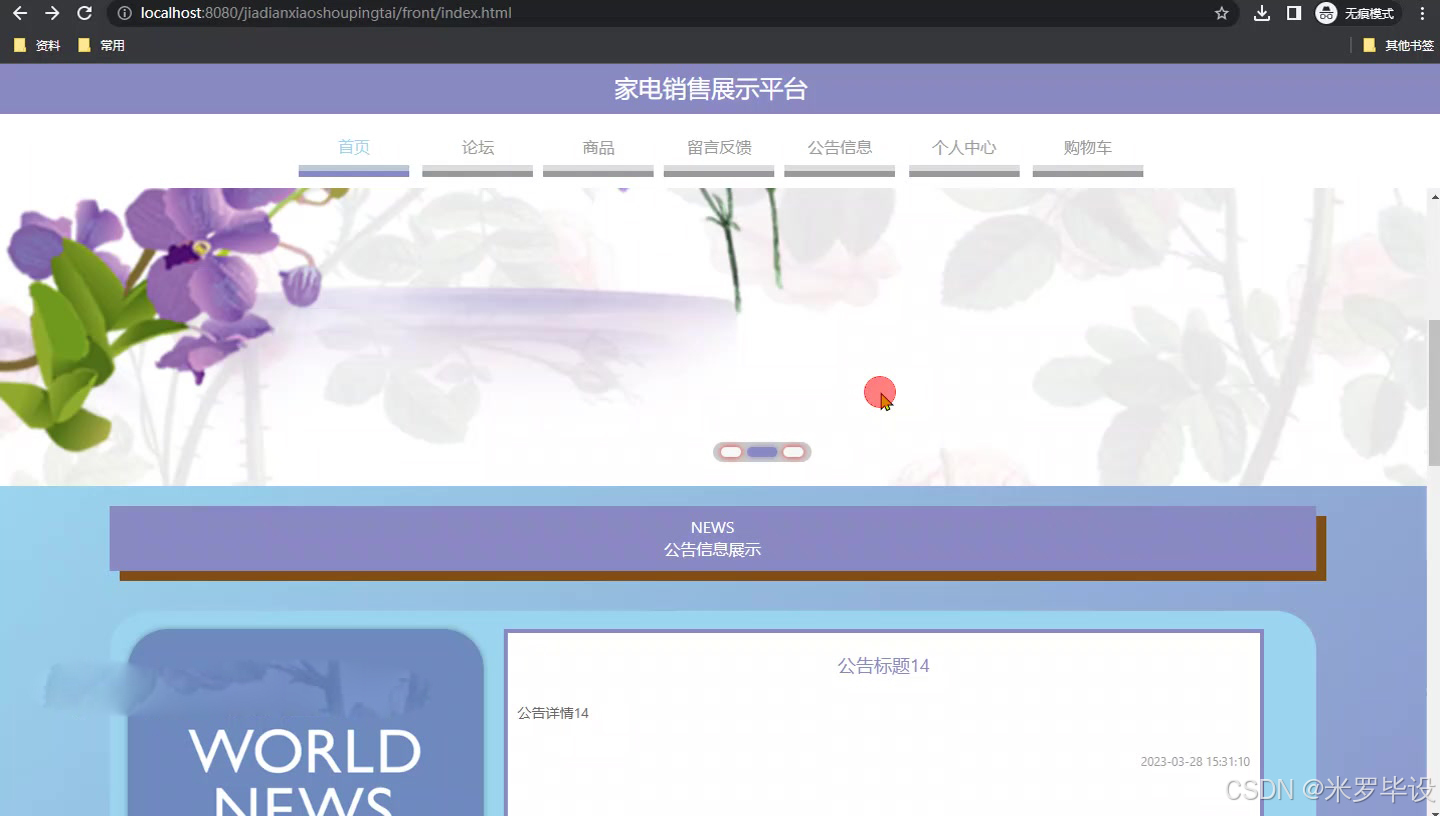Viewport: 1440px width, 816px height.
Task: Open the browser menu via three-dot icon
Action: point(1422,13)
